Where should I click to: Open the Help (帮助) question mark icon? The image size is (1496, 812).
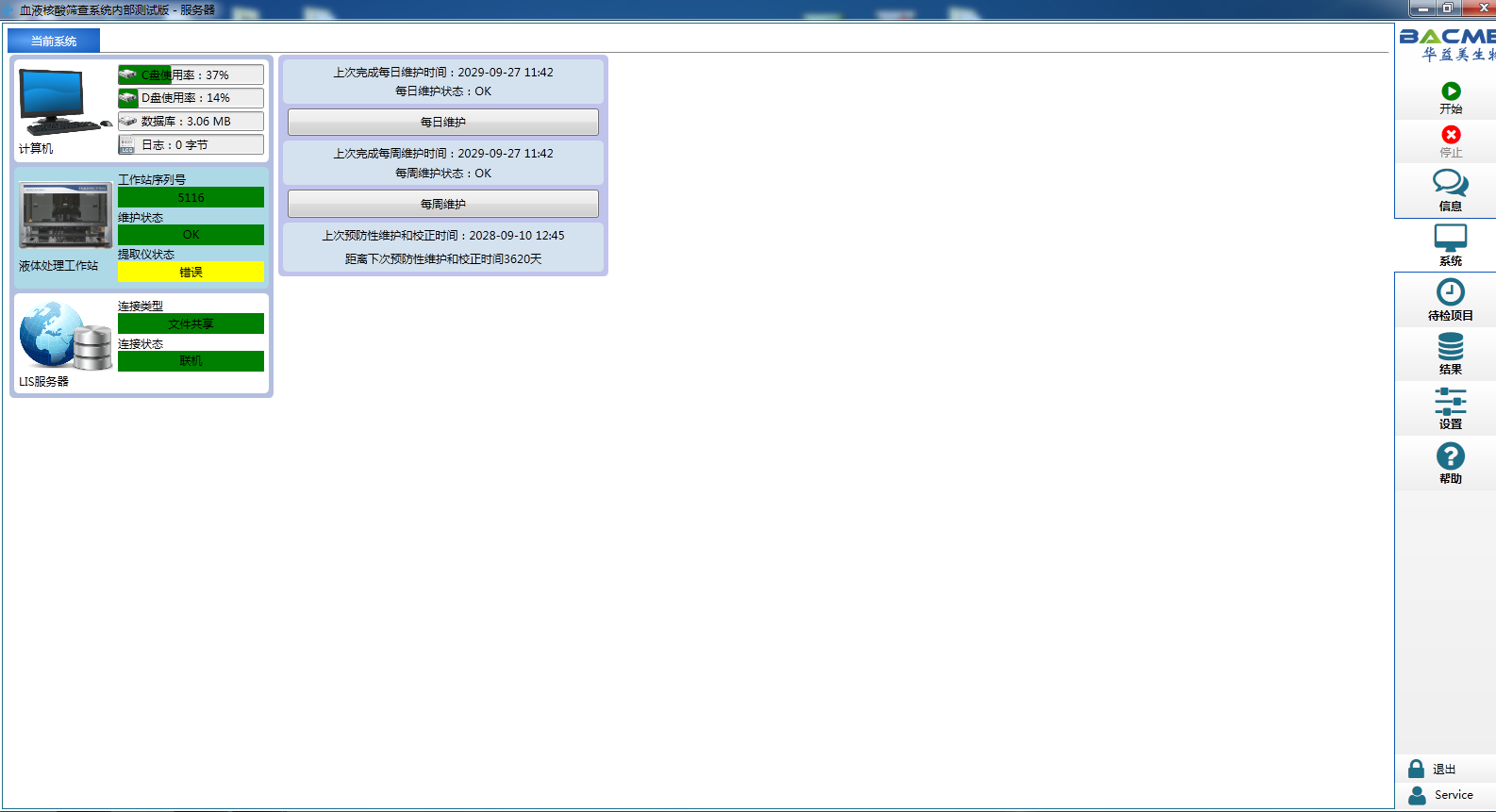(x=1450, y=456)
